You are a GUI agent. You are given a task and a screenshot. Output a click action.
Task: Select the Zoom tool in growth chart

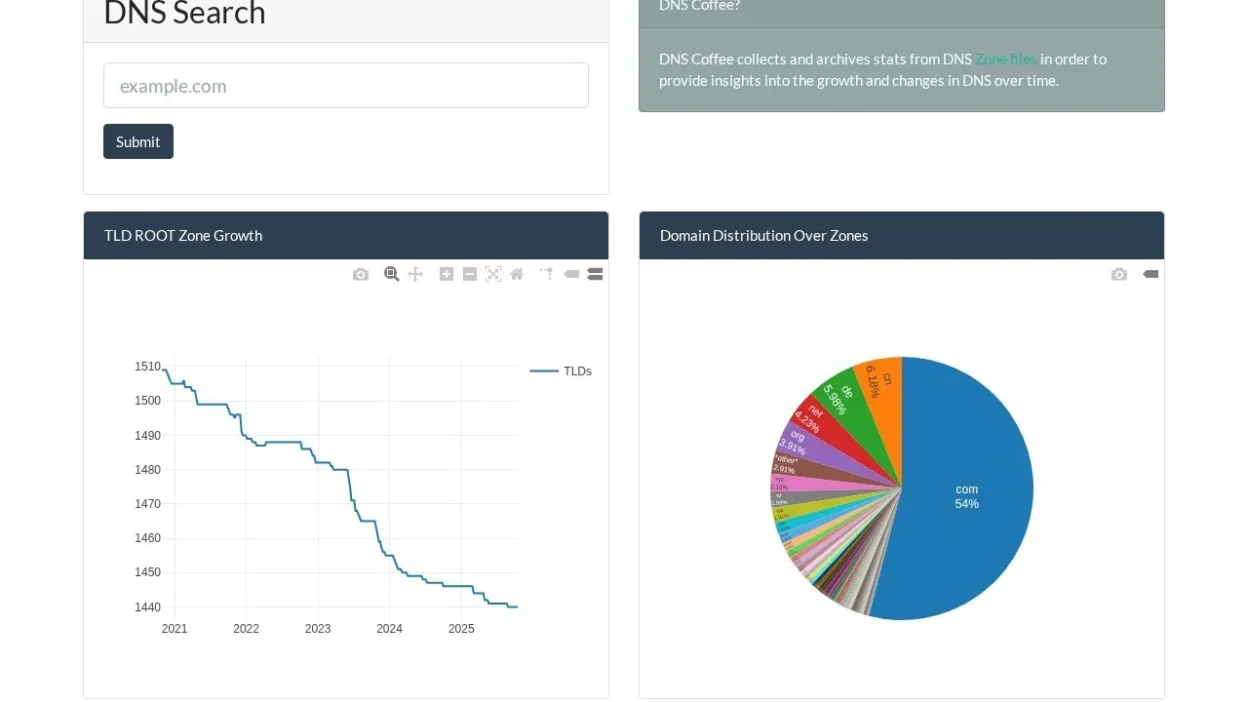click(x=392, y=274)
